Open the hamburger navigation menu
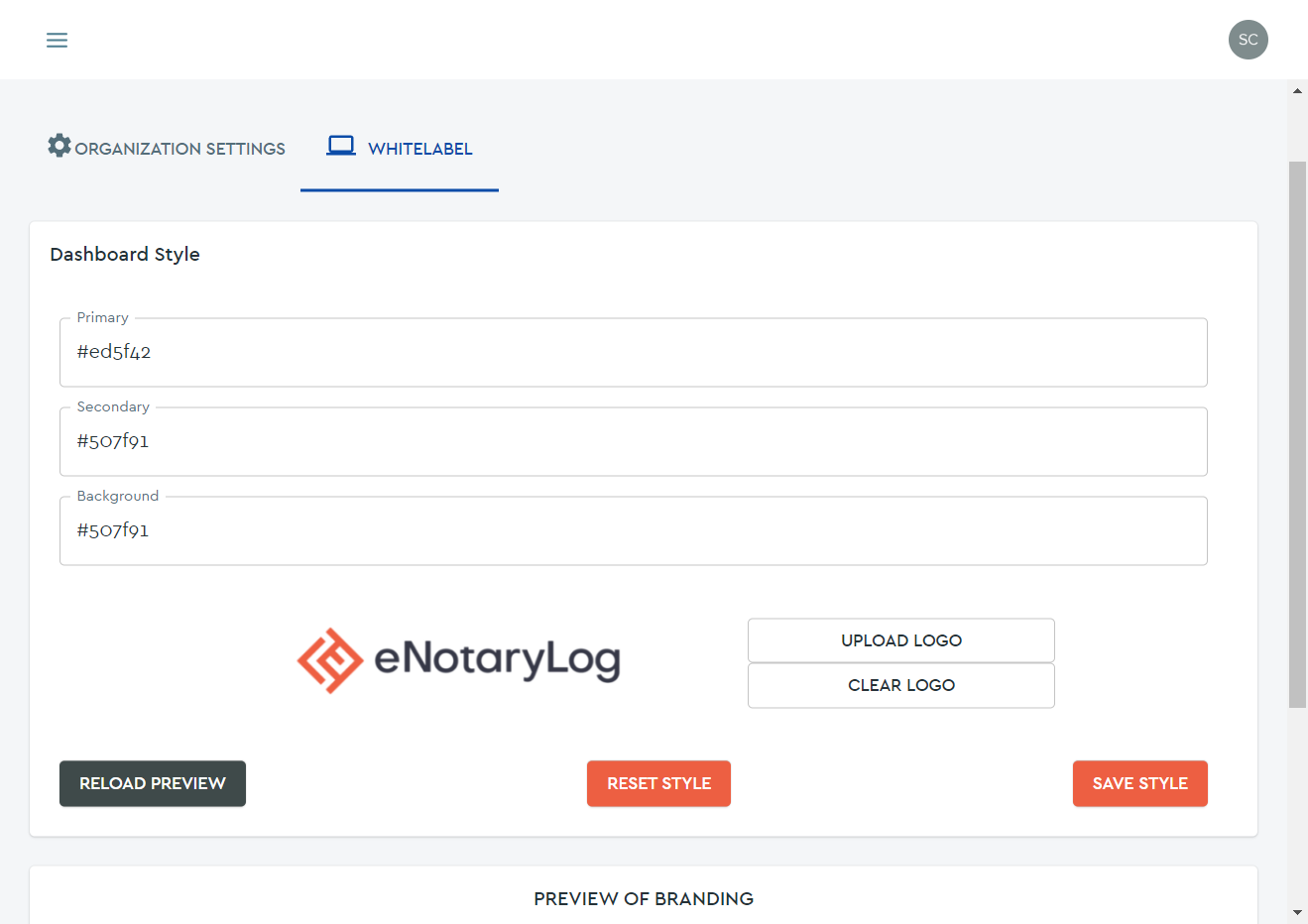This screenshot has height=924, width=1308. pos(58,40)
